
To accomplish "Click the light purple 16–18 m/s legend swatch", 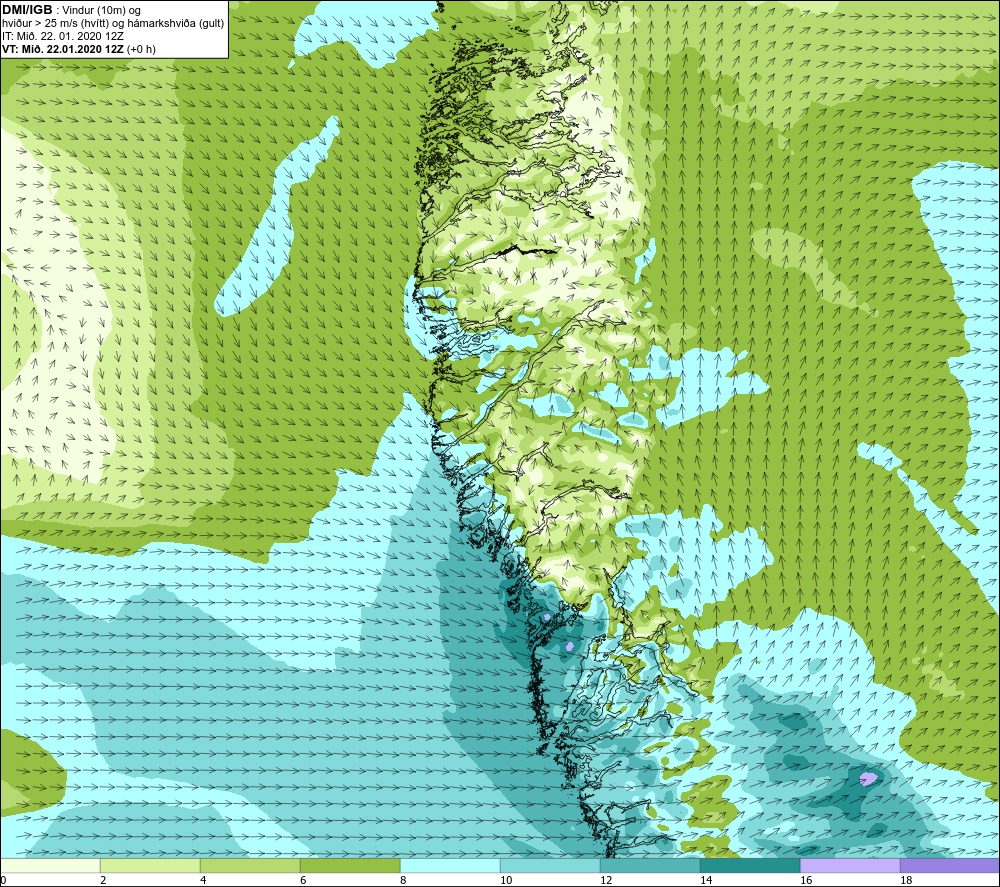I will pyautogui.click(x=850, y=865).
